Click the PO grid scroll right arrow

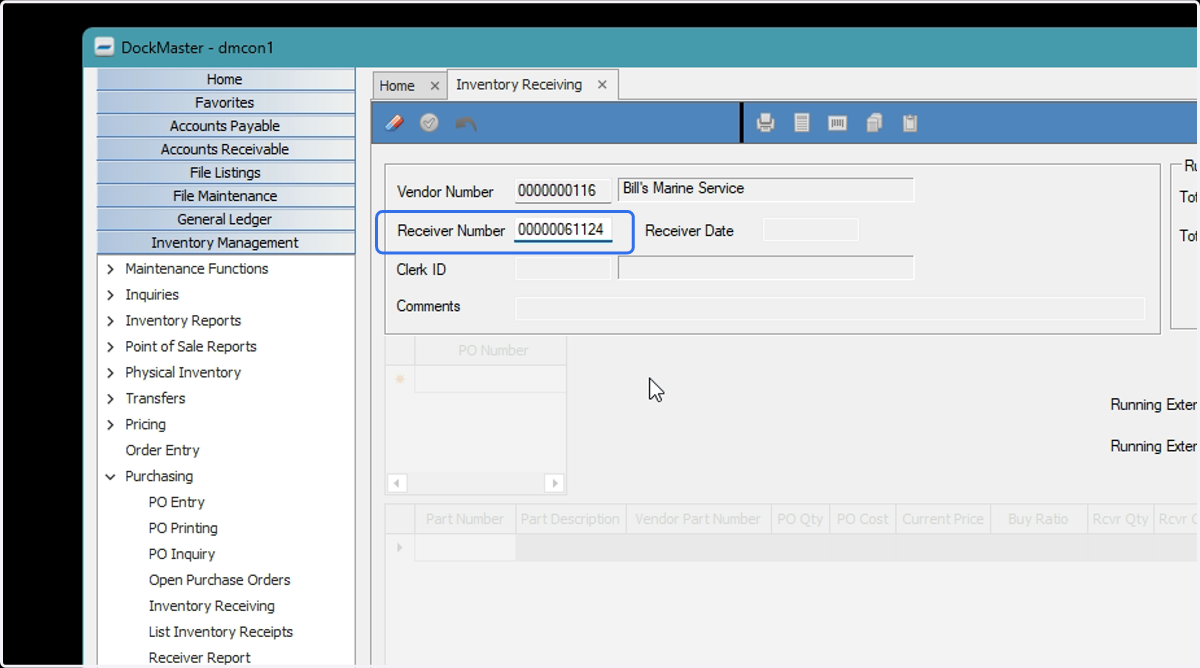[x=554, y=483]
